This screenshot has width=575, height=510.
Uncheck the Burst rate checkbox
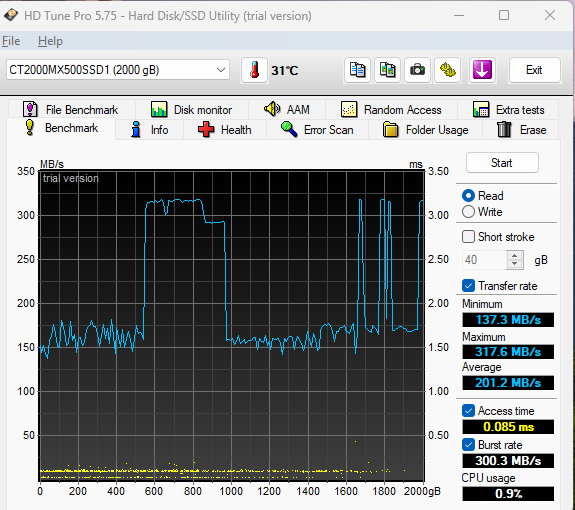tap(468, 444)
